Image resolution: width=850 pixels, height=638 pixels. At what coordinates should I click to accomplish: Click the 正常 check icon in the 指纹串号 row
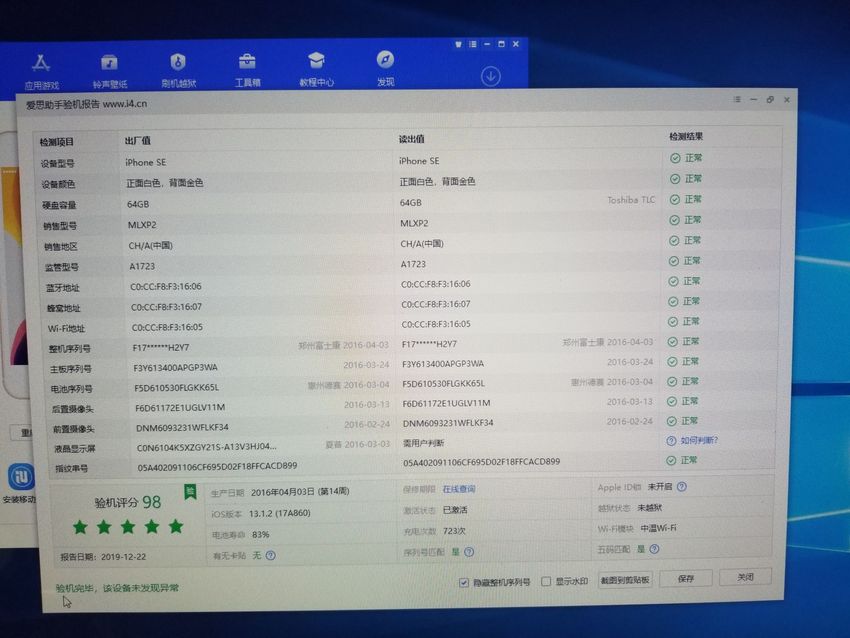[x=671, y=460]
